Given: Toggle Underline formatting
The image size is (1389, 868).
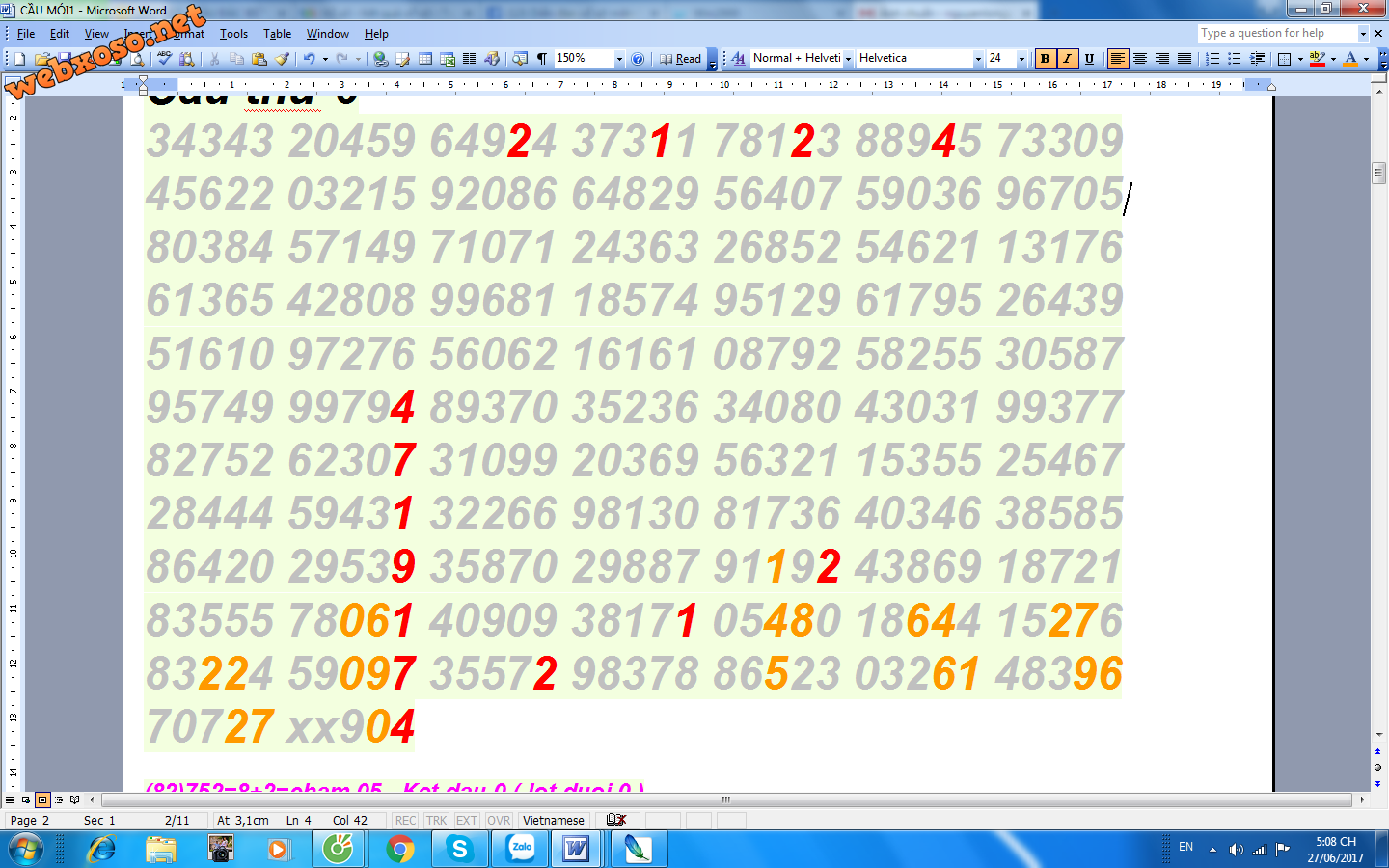Looking at the screenshot, I should point(1089,59).
